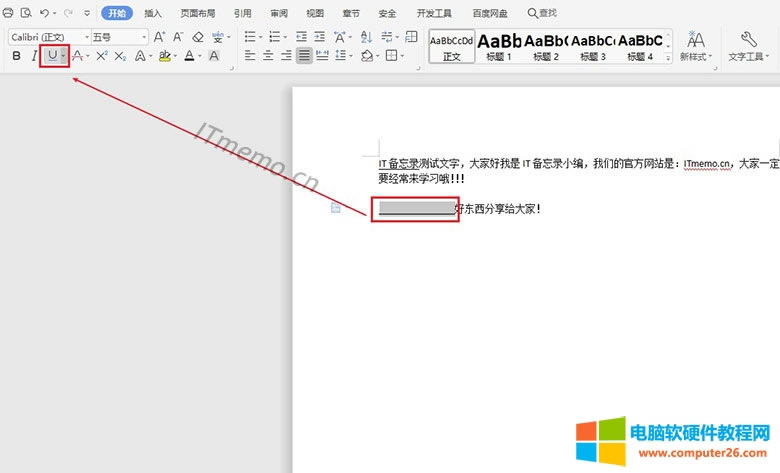Open the 文字工具 button
The height and width of the screenshot is (473, 780).
pos(749,45)
